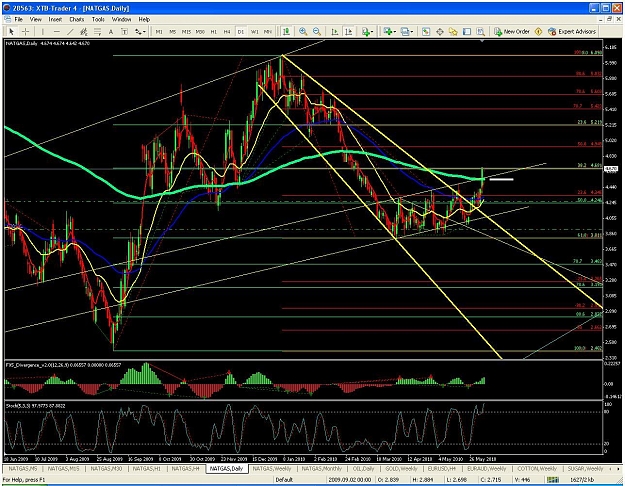Click the New Order button
The image size is (625, 486).
pyautogui.click(x=512, y=31)
